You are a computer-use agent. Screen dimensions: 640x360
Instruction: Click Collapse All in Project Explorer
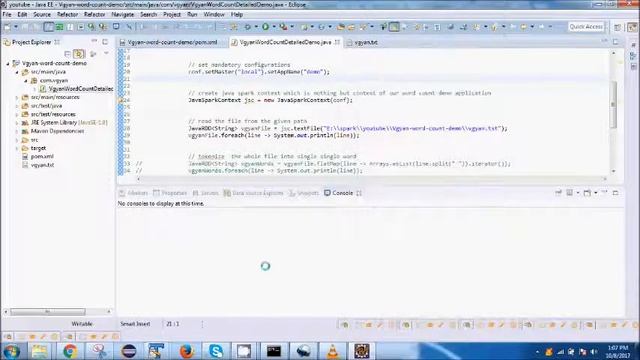tap(67, 53)
